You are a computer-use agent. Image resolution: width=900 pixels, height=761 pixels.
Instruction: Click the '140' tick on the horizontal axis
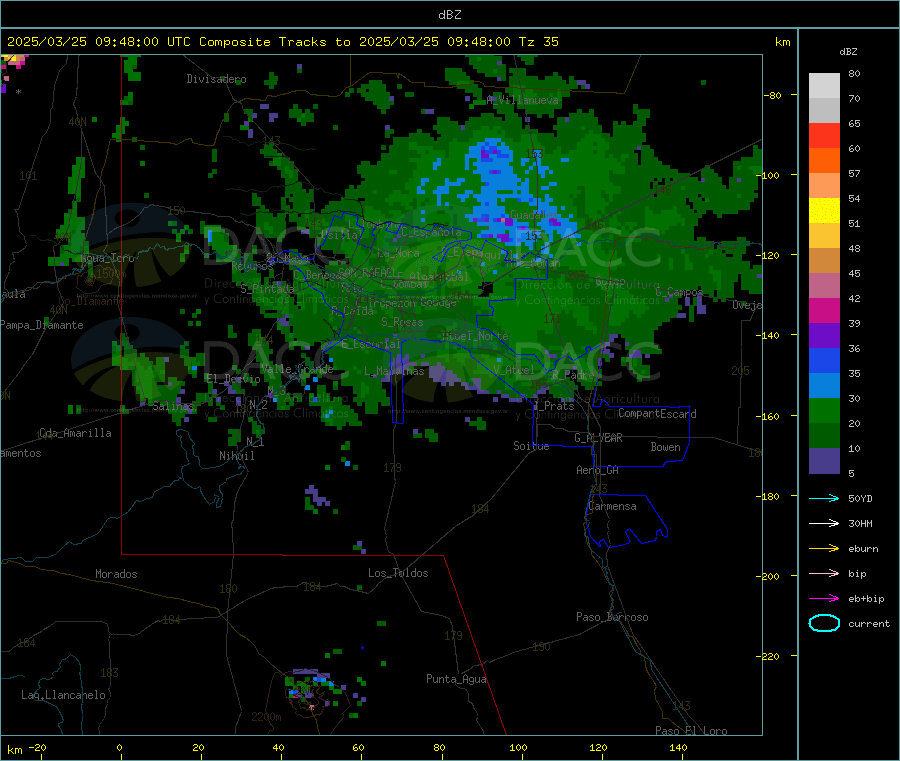pos(678,747)
